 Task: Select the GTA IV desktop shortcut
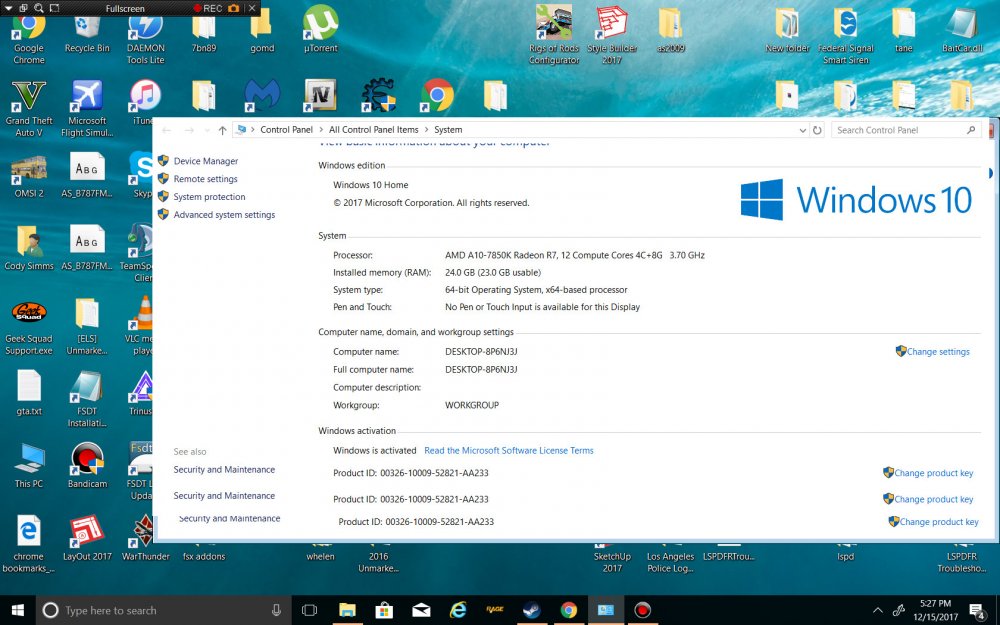[x=321, y=96]
